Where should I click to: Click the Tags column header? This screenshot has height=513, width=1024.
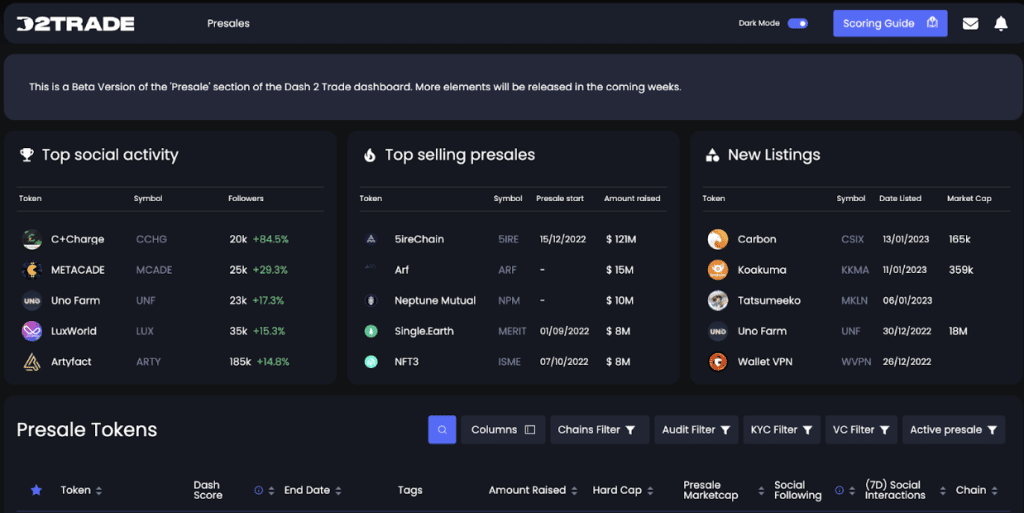coord(410,490)
